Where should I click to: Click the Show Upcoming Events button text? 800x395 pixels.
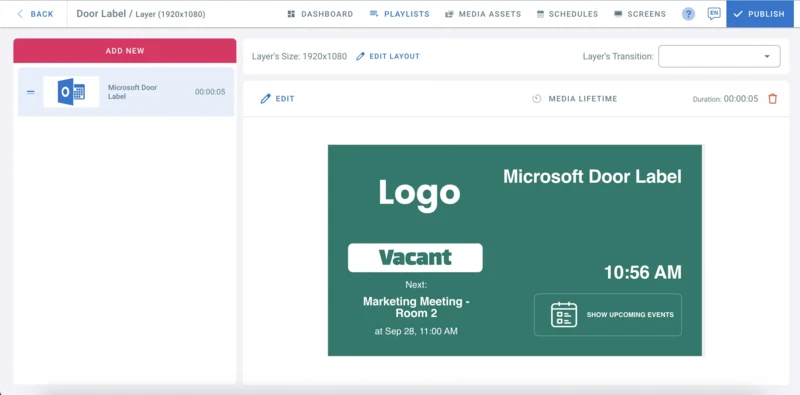pyautogui.click(x=630, y=315)
